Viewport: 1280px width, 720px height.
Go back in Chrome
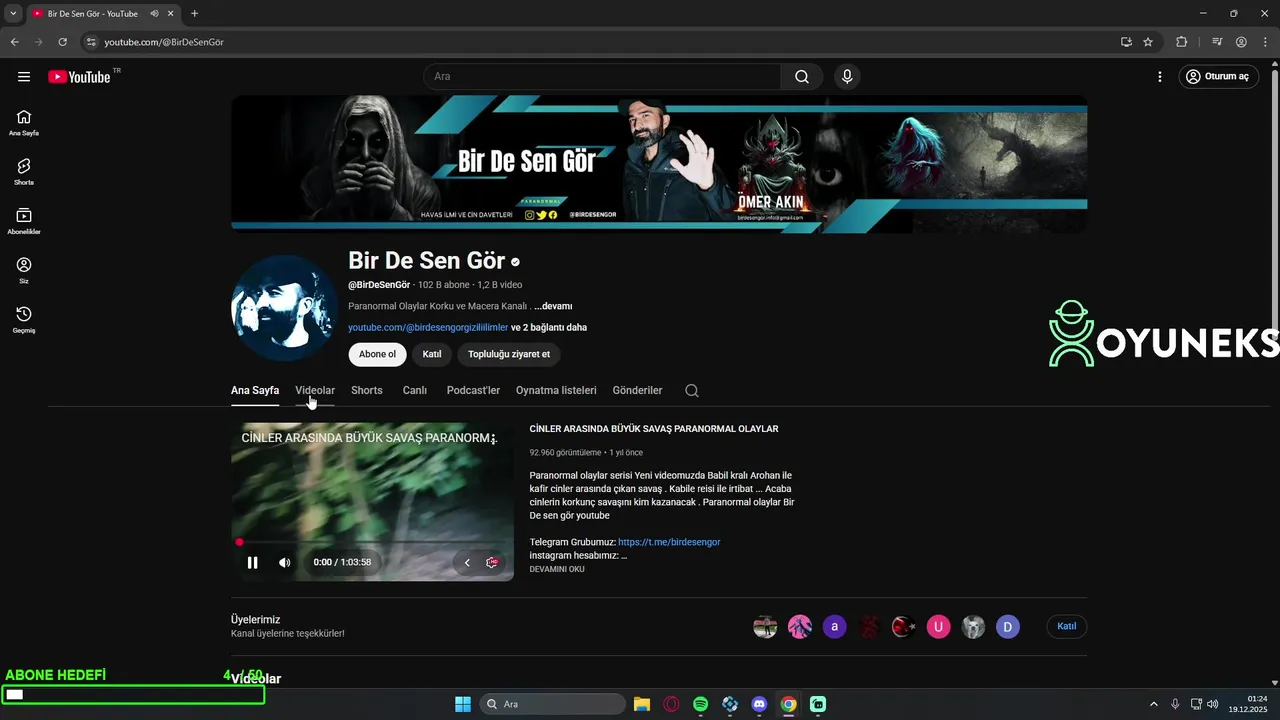click(x=14, y=42)
